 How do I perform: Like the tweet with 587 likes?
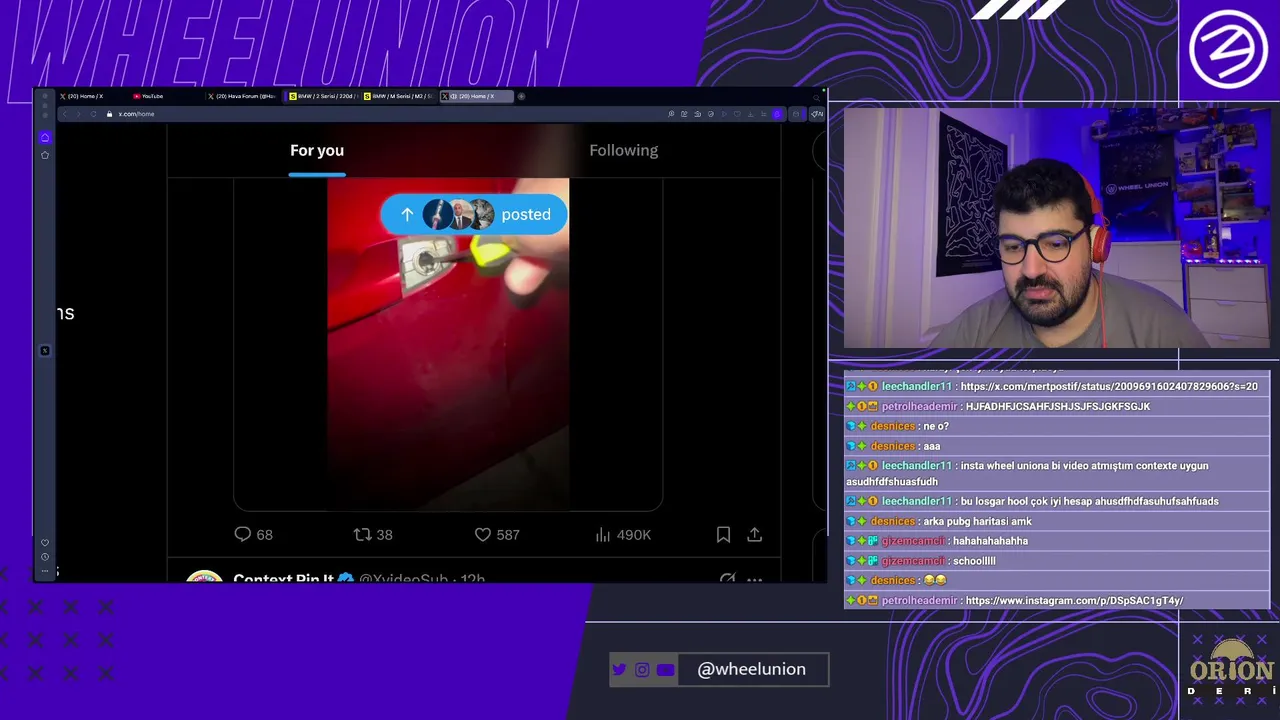(x=496, y=535)
